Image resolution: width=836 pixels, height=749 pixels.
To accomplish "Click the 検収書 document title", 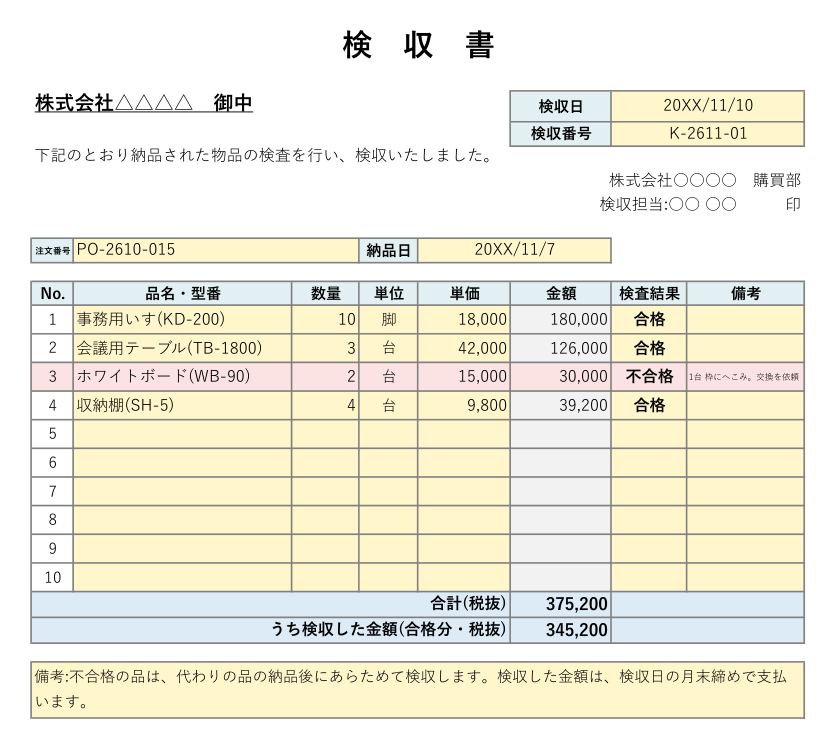I will 419,45.
